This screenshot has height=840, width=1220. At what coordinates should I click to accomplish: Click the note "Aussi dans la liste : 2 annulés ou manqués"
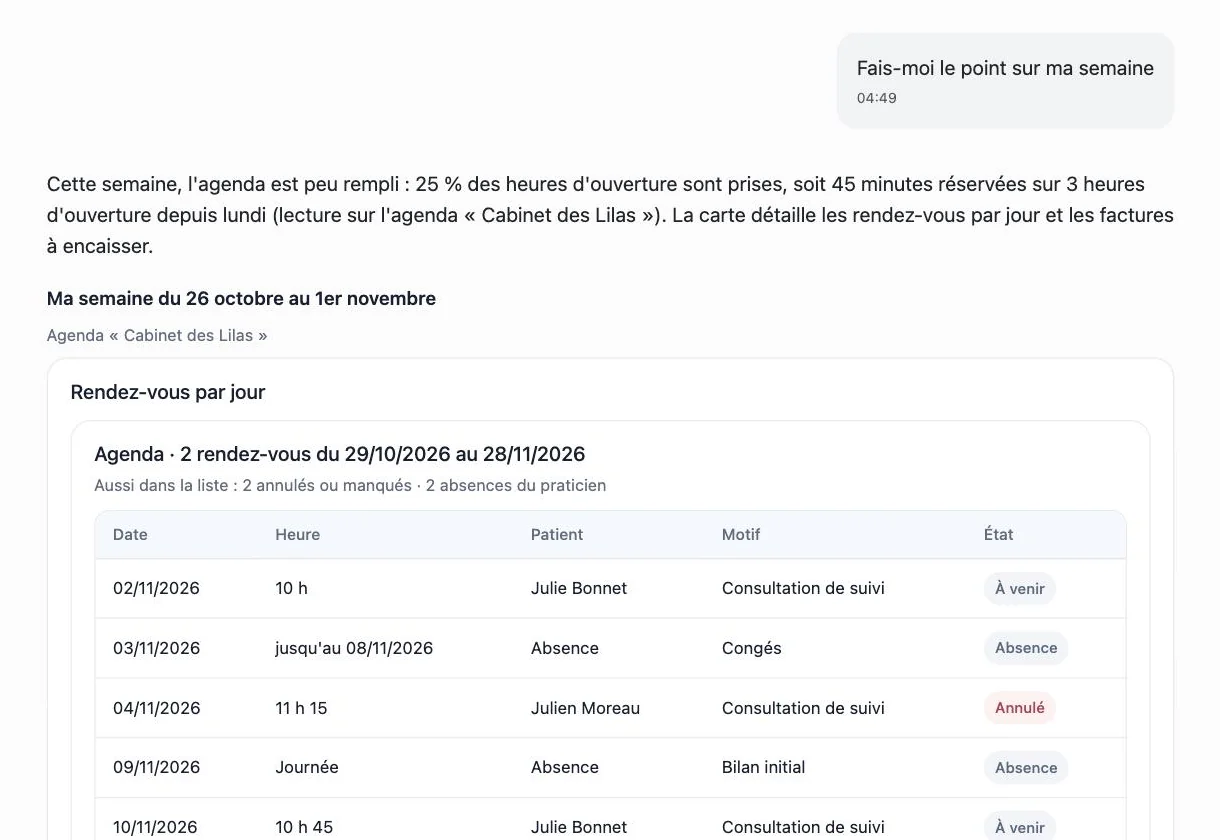pyautogui.click(x=253, y=485)
